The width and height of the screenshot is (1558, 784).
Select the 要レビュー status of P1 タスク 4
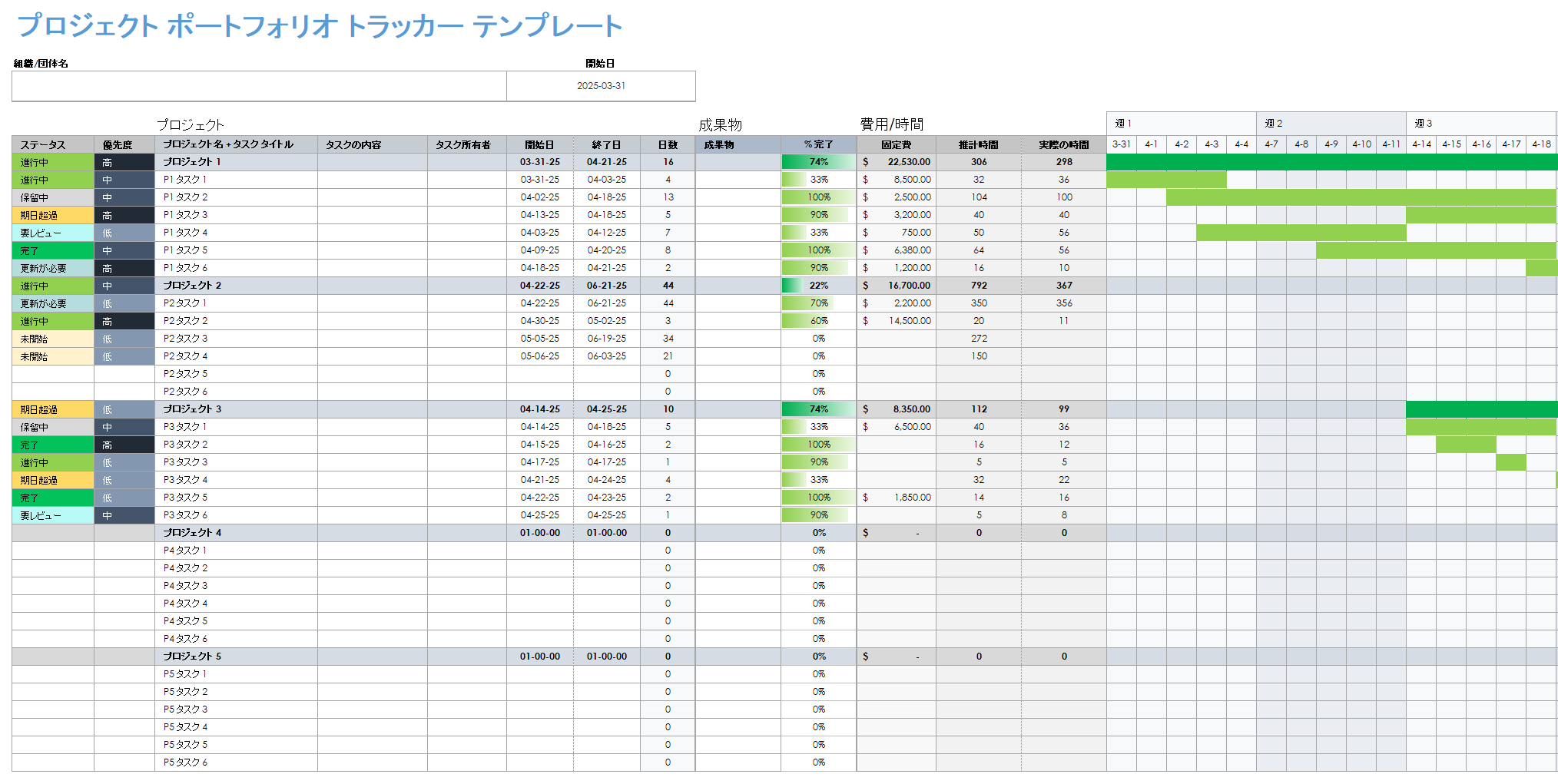53,233
